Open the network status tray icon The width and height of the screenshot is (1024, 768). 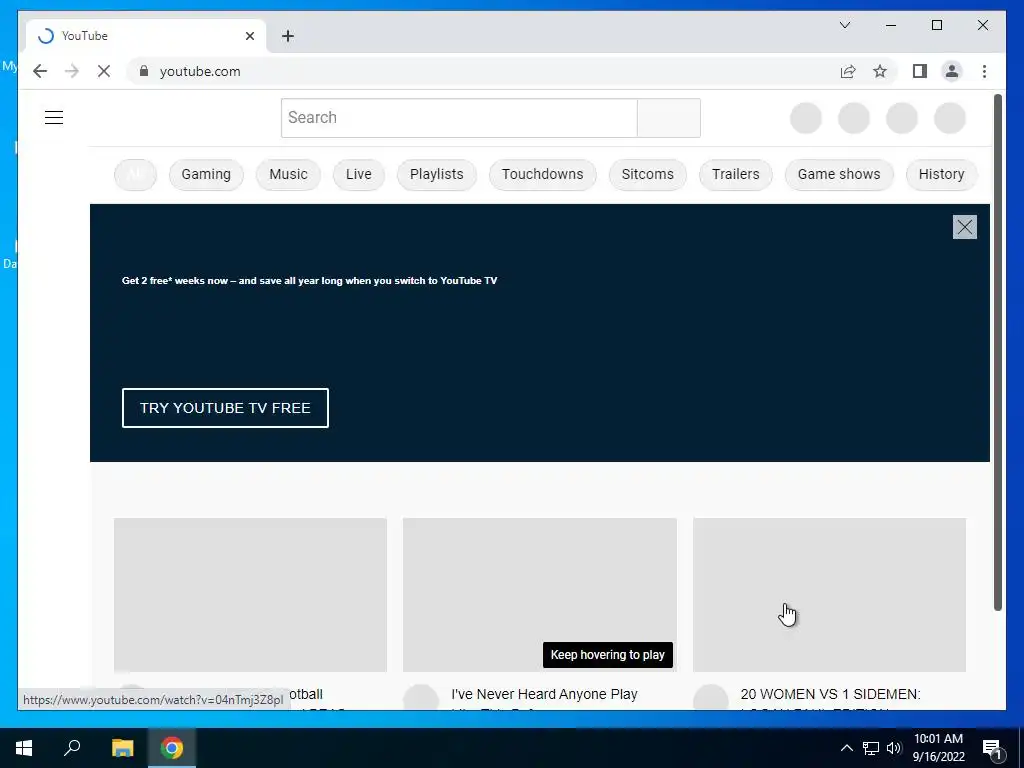click(x=871, y=748)
